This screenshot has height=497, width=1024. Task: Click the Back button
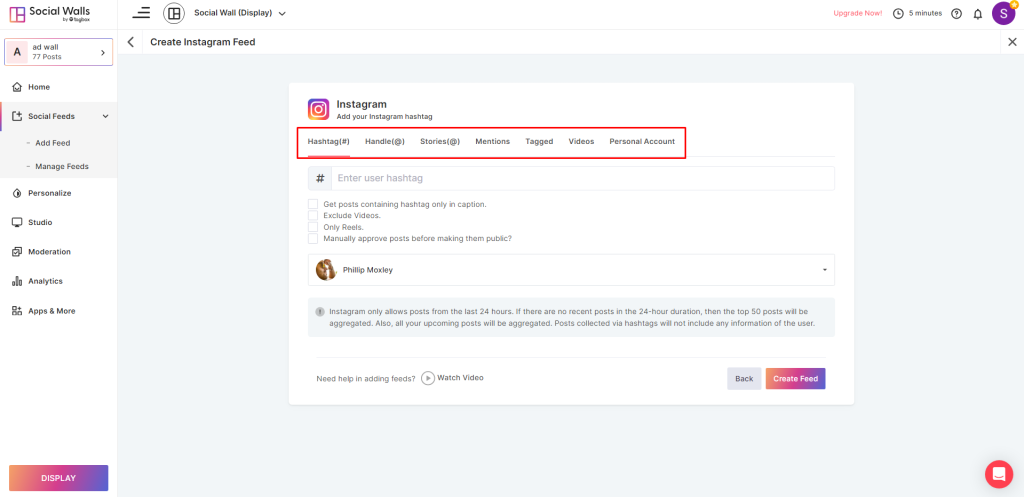pos(744,379)
